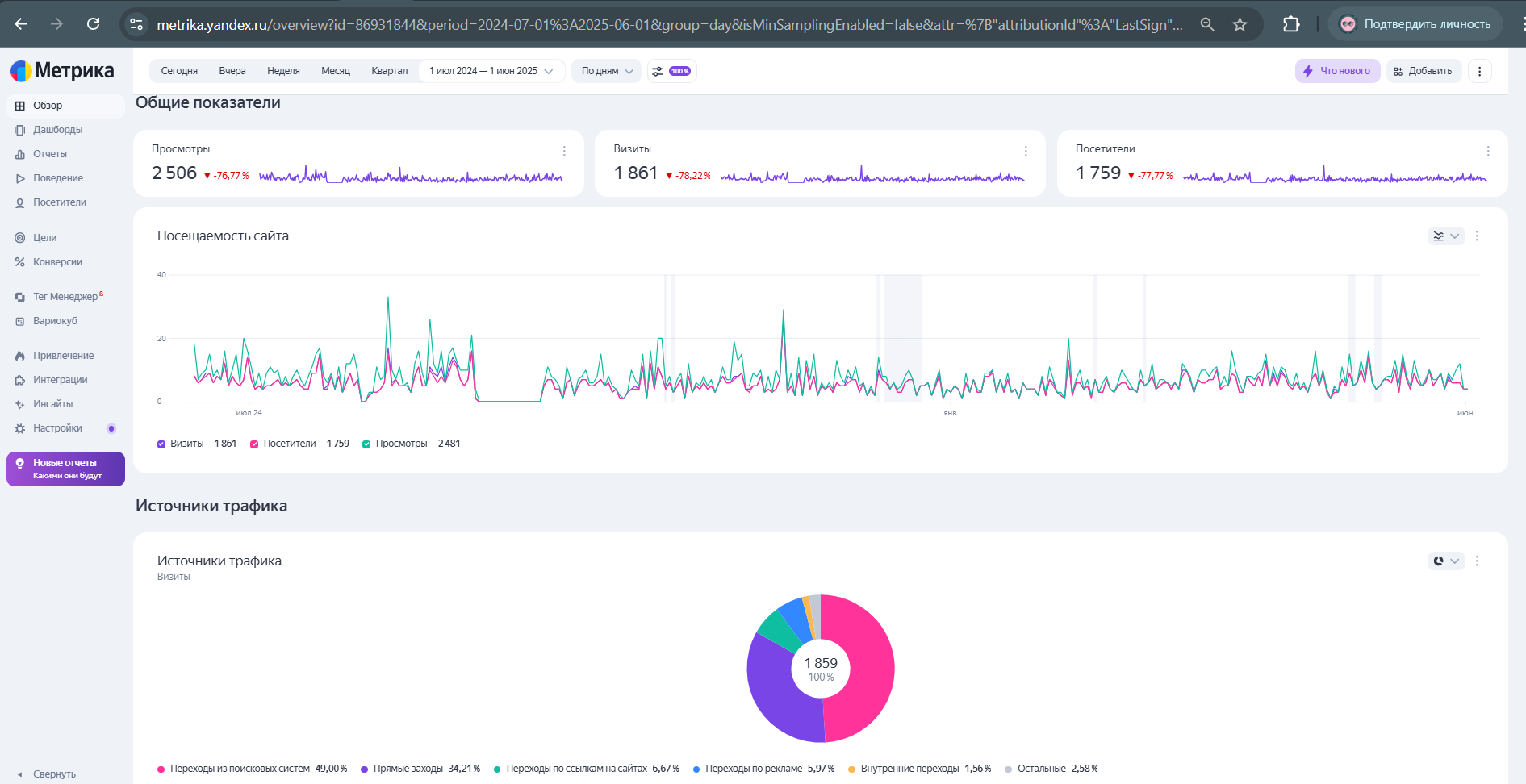Image resolution: width=1526 pixels, height=784 pixels.
Task: Reload the page with the refresh icon
Action: (94, 24)
